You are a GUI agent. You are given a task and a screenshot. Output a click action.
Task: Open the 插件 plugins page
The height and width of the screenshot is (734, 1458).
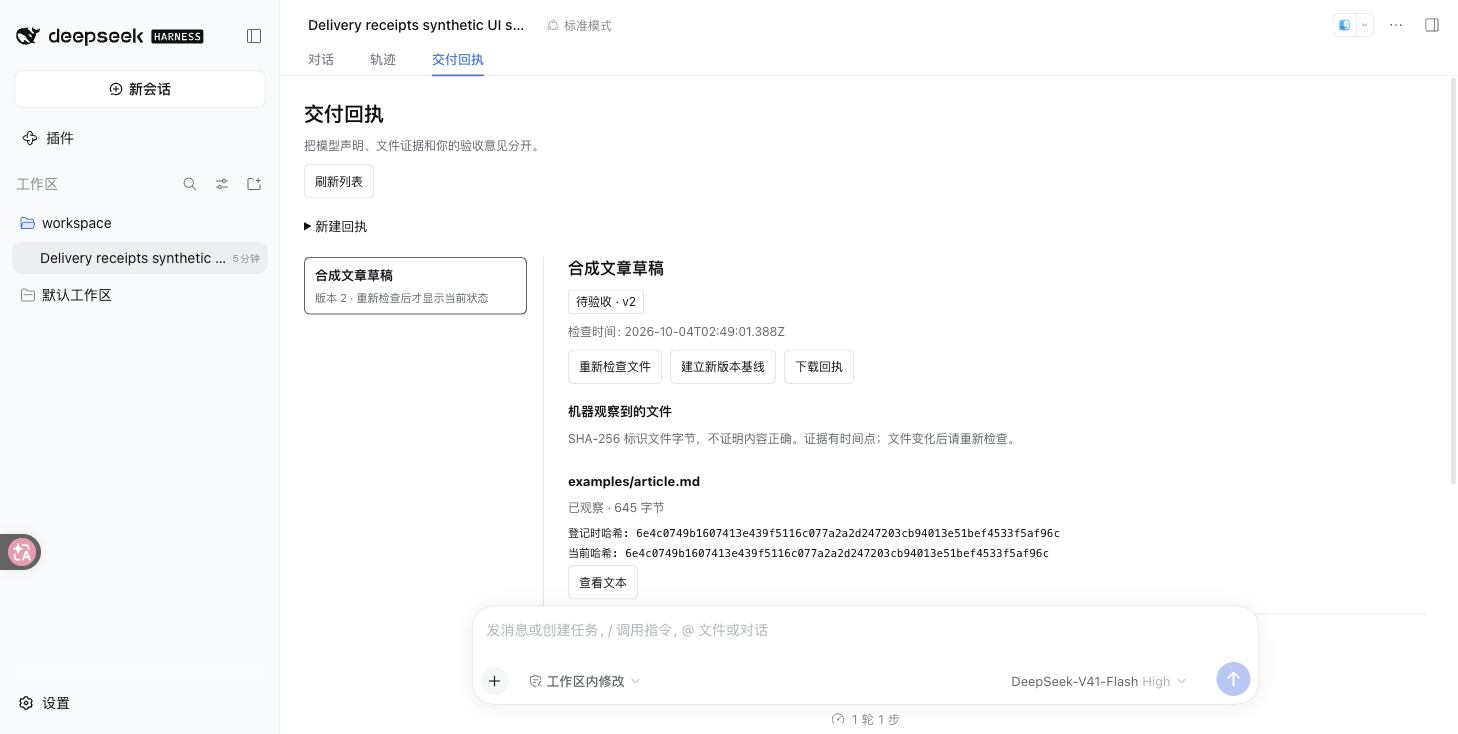click(x=48, y=138)
